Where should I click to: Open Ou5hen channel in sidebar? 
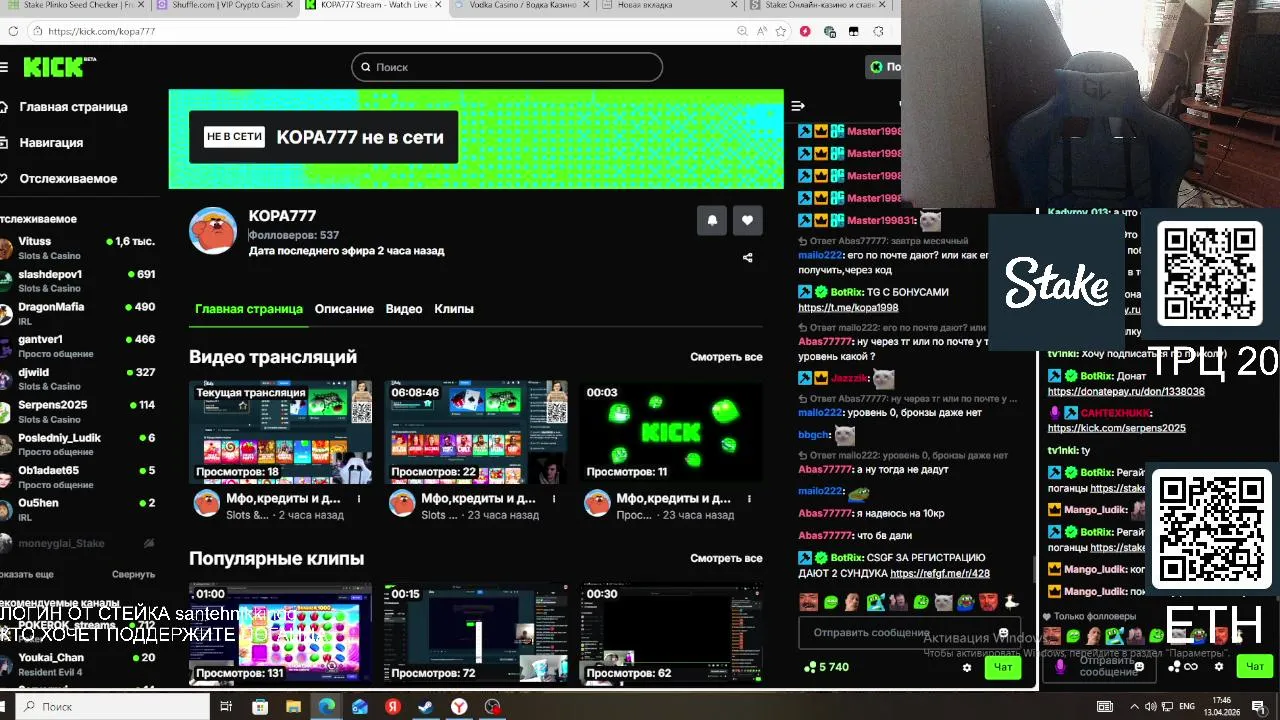pos(78,510)
